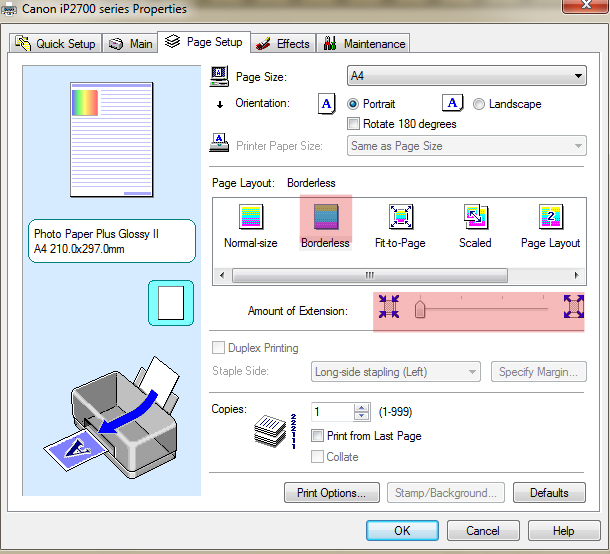Click the Printer Paper Size printer icon
Viewport: 610px width, 554px height.
click(x=219, y=143)
